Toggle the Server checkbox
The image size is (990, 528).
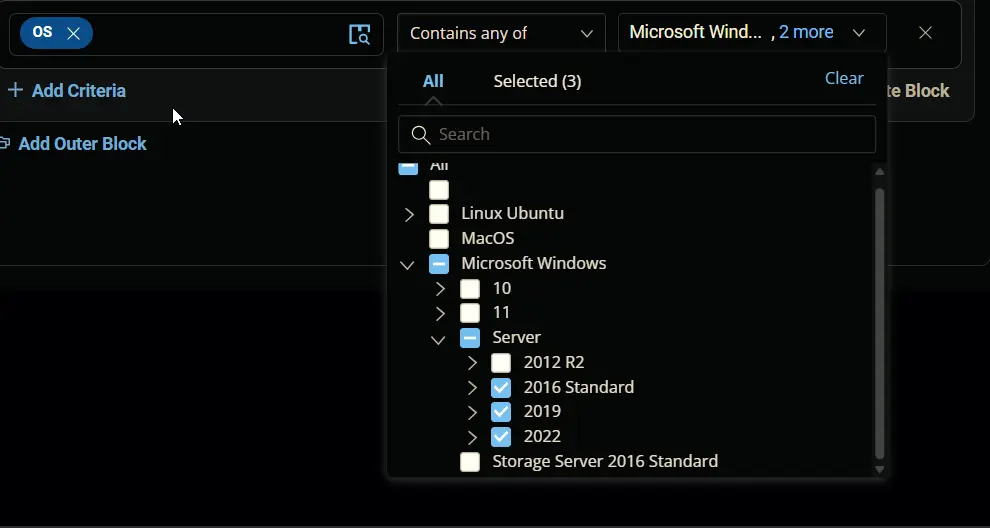pos(470,338)
